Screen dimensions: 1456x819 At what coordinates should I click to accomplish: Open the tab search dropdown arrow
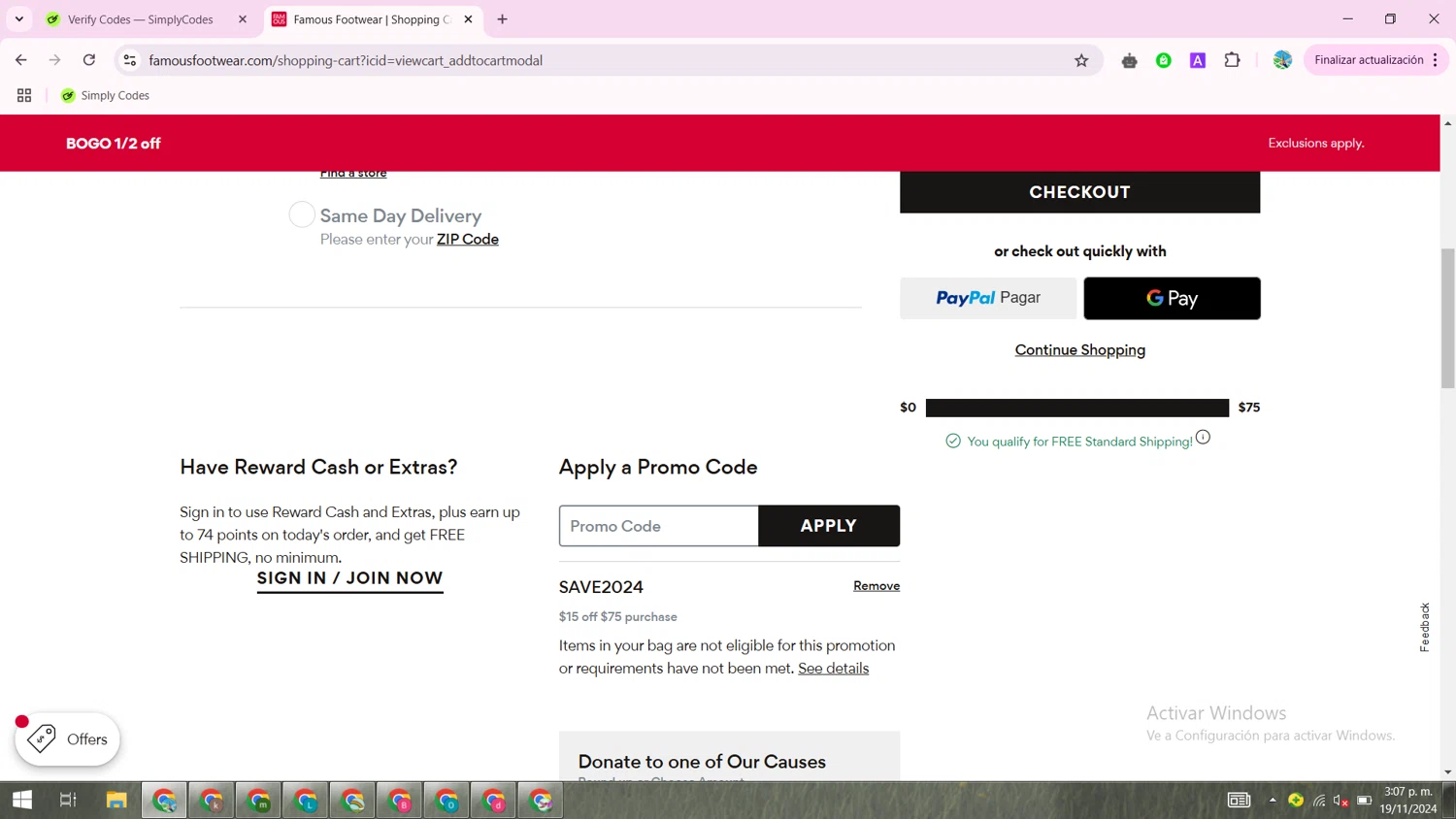tap(19, 19)
